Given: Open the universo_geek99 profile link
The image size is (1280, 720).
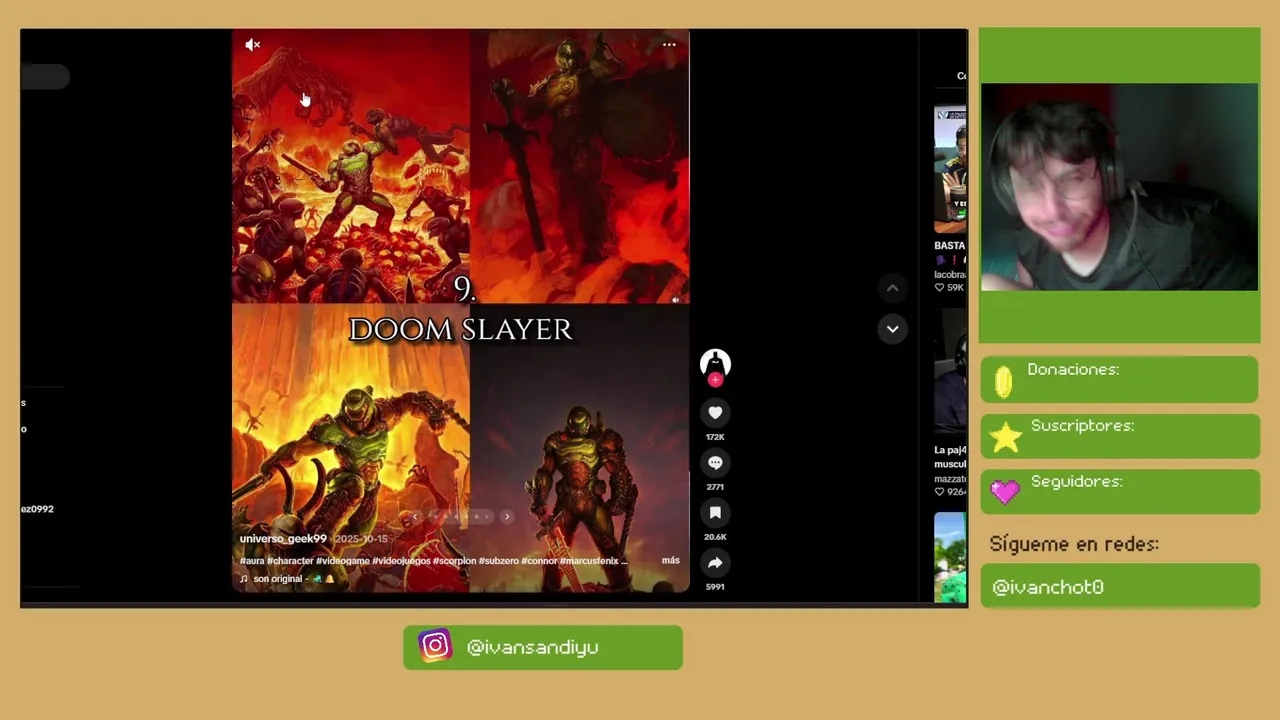Looking at the screenshot, I should click(x=283, y=539).
